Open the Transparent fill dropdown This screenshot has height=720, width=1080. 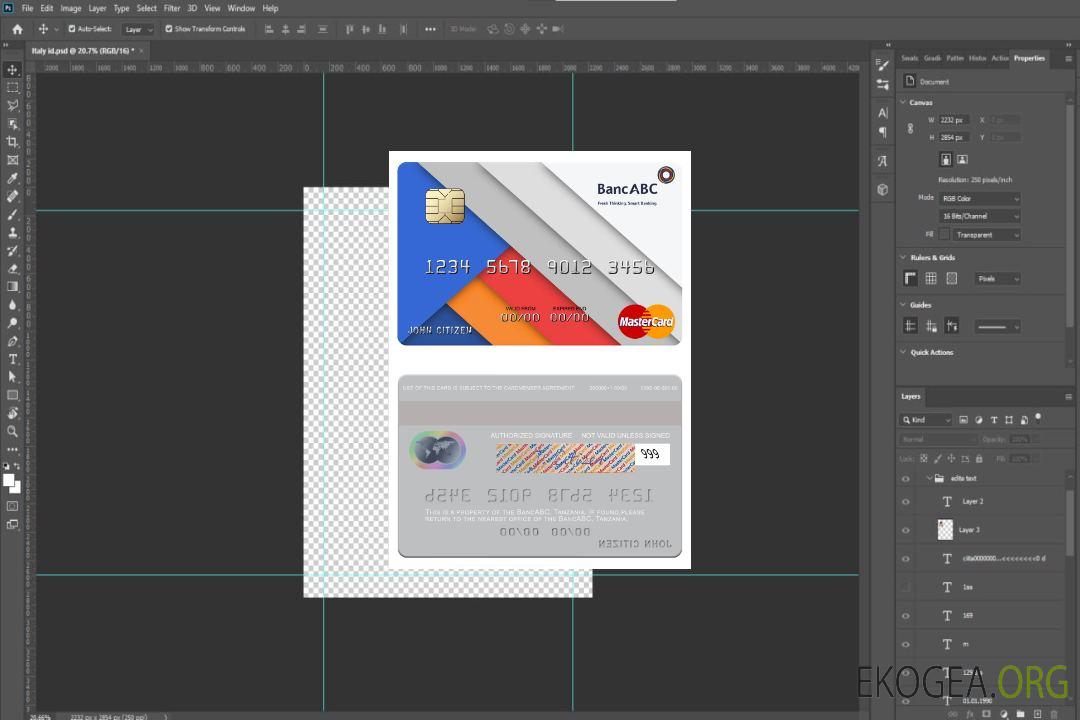986,235
